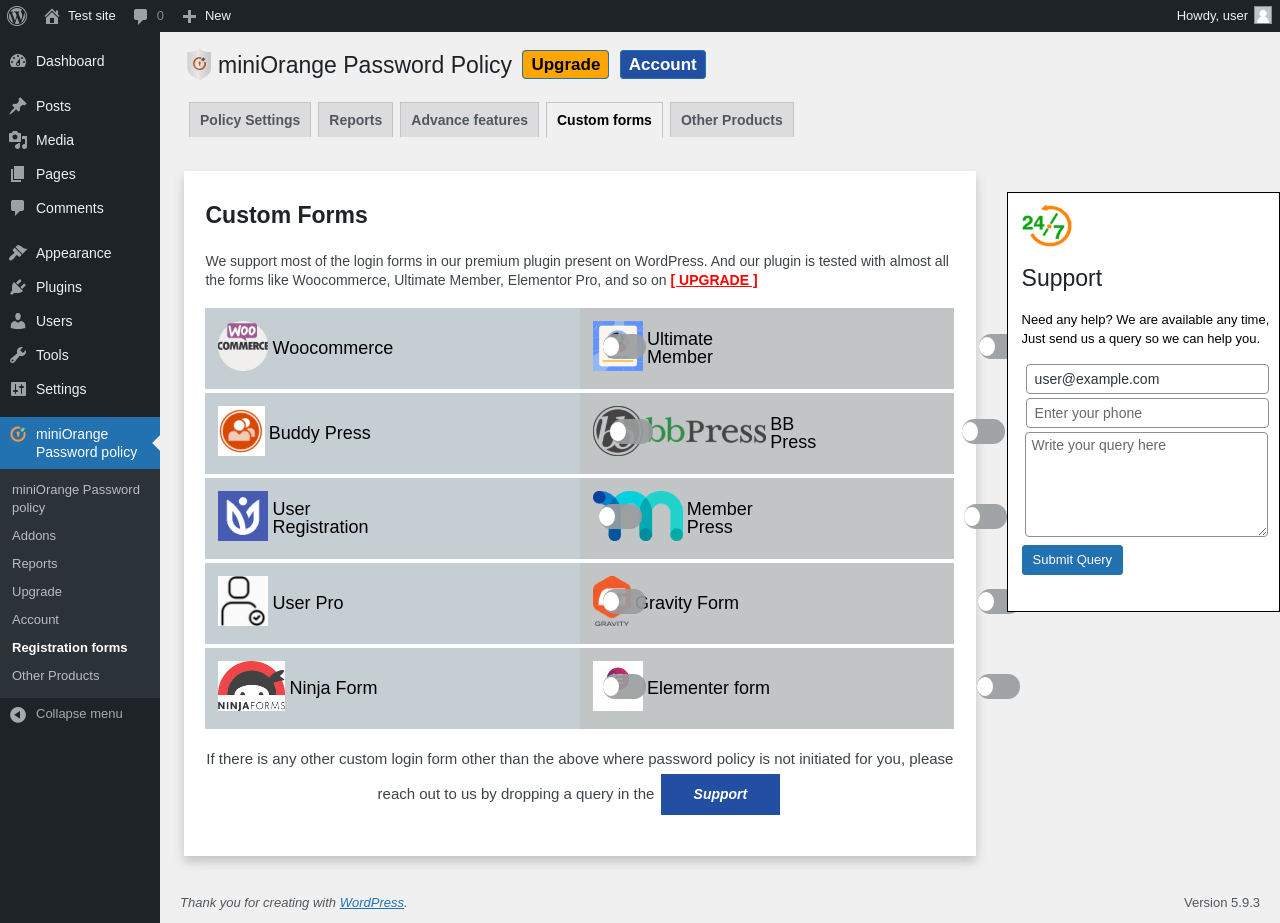Open Dashboard via its gauge icon
1280x923 pixels.
pyautogui.click(x=18, y=61)
